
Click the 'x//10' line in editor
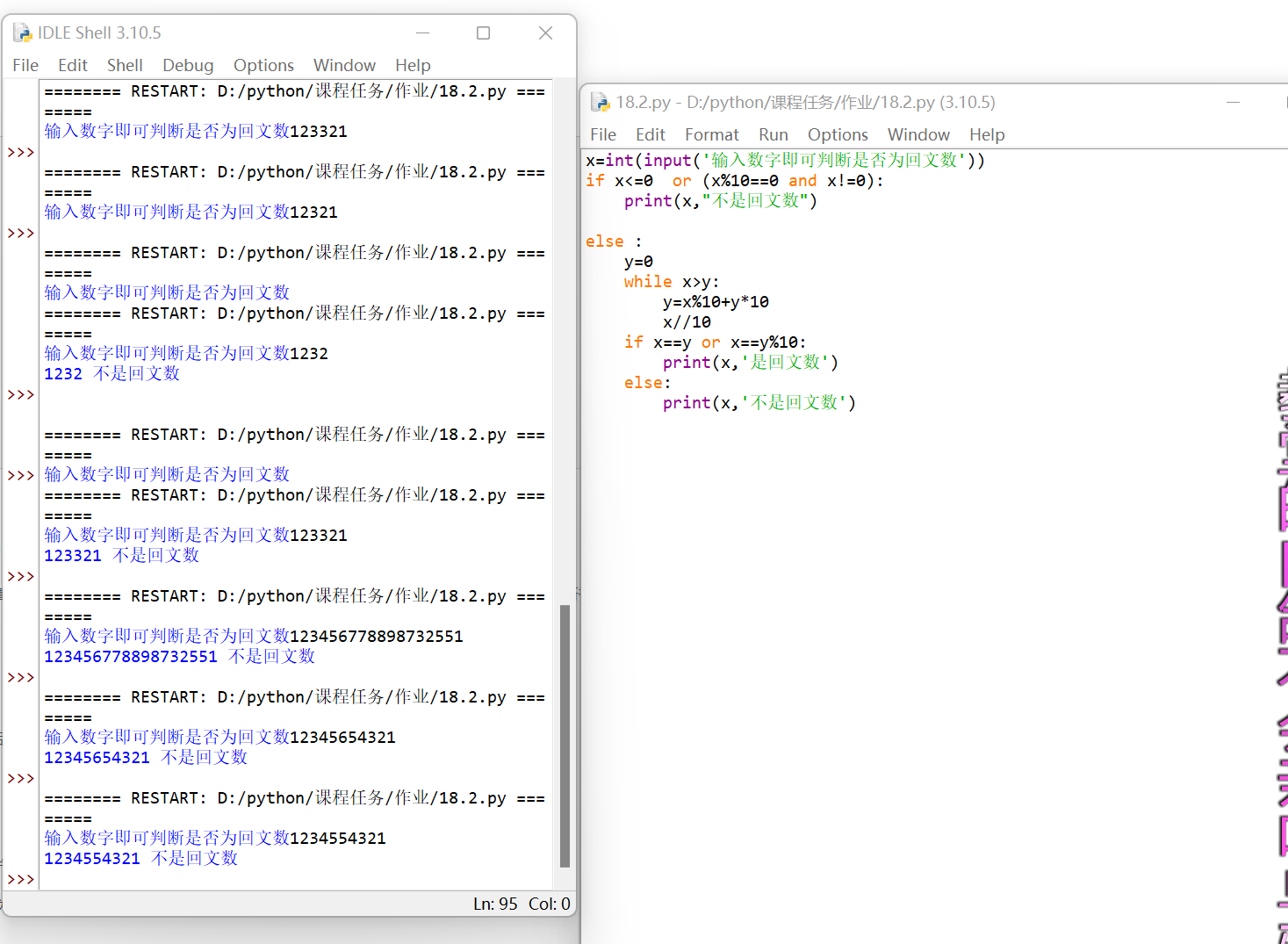pyautogui.click(x=687, y=321)
